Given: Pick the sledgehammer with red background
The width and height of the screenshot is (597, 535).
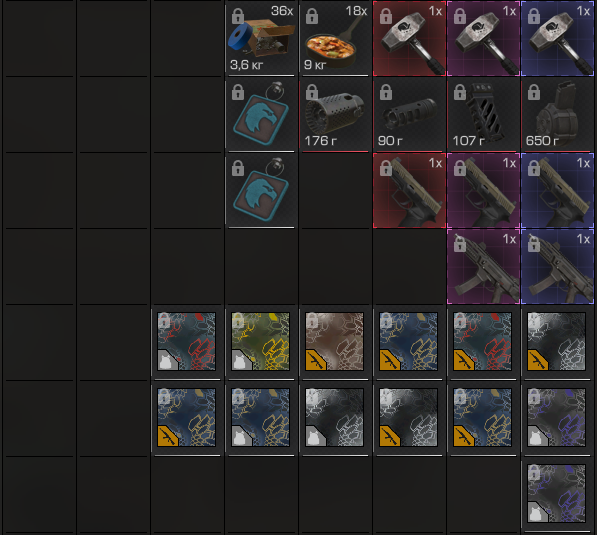Looking at the screenshot, I should click(409, 38).
